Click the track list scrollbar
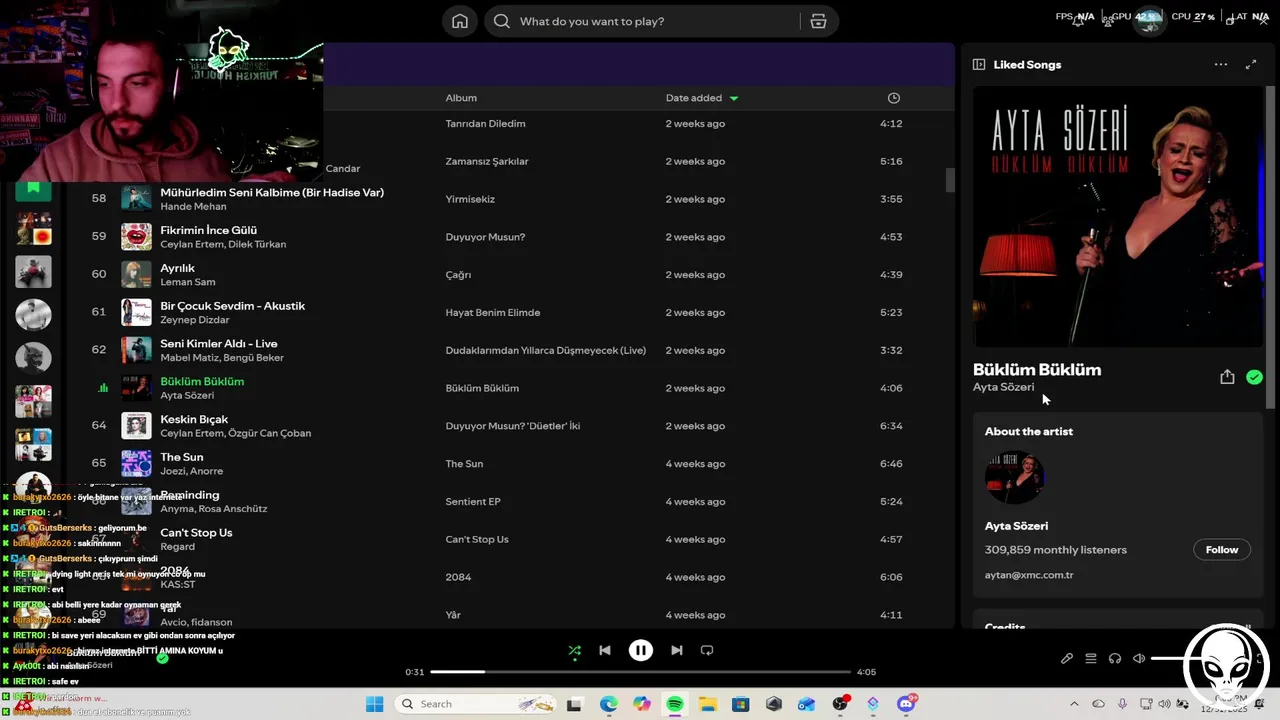This screenshot has height=720, width=1280. click(x=950, y=180)
